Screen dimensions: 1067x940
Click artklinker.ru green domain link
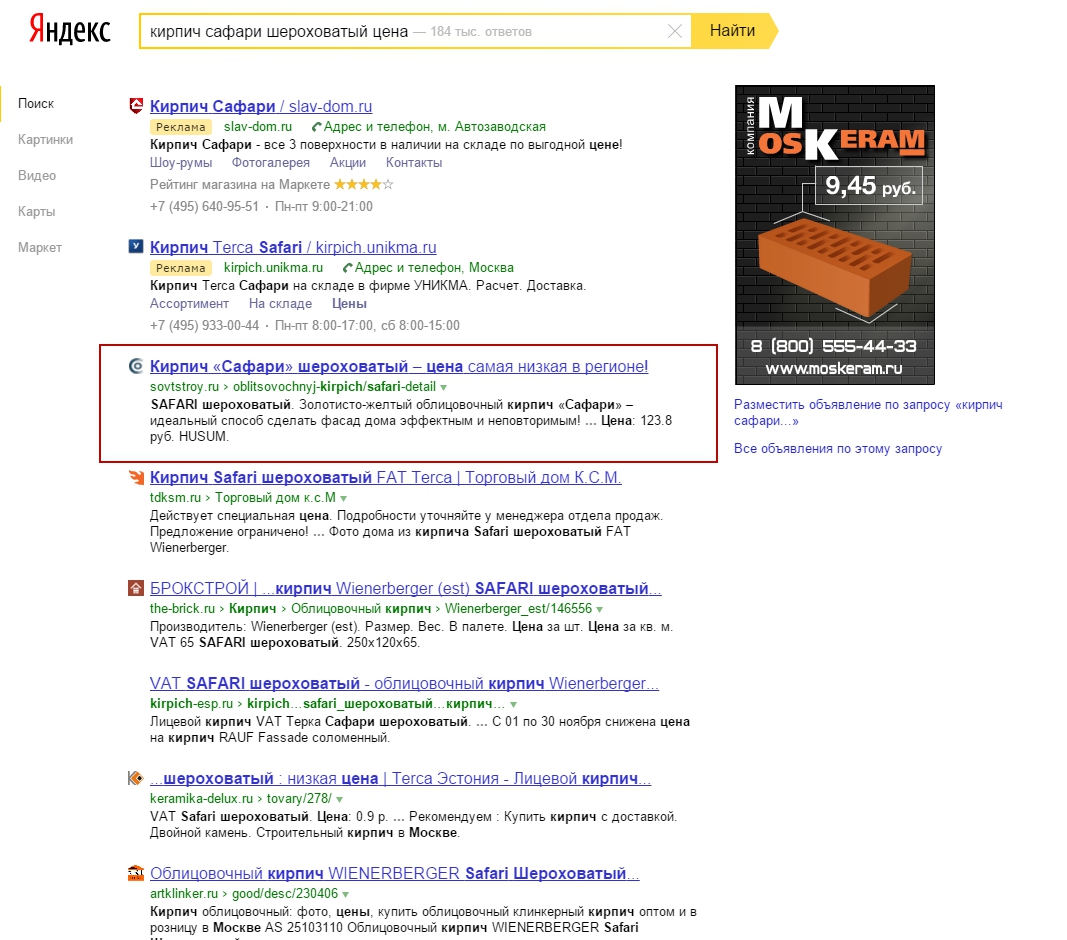(x=184, y=894)
